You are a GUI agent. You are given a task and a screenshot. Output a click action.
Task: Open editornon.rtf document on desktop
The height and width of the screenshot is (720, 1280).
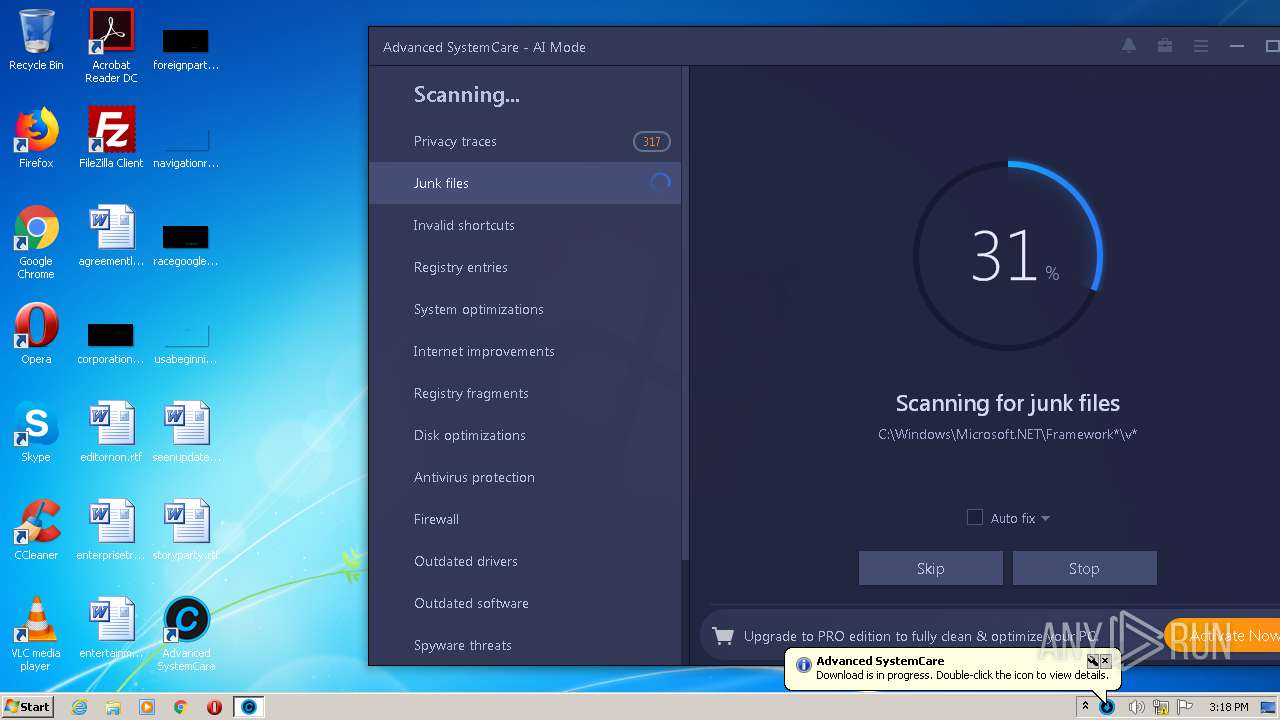[x=111, y=432]
